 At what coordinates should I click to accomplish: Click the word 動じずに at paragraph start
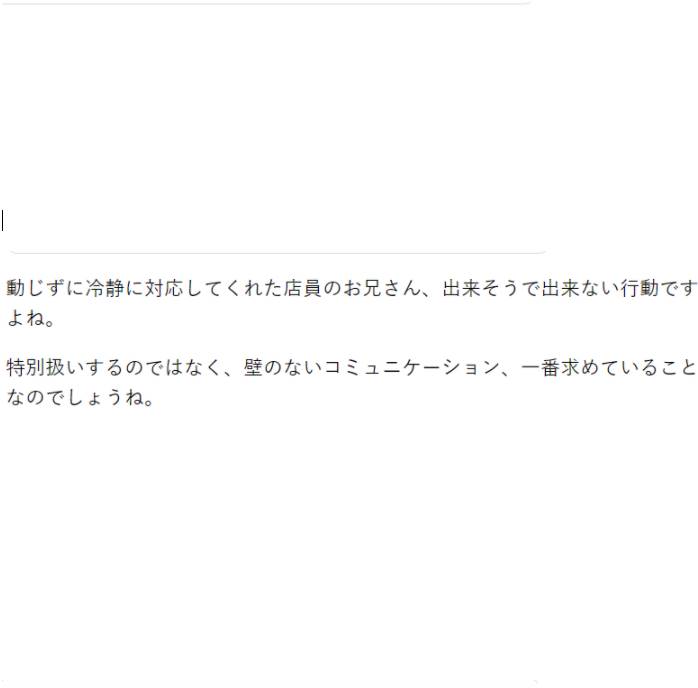pos(45,288)
